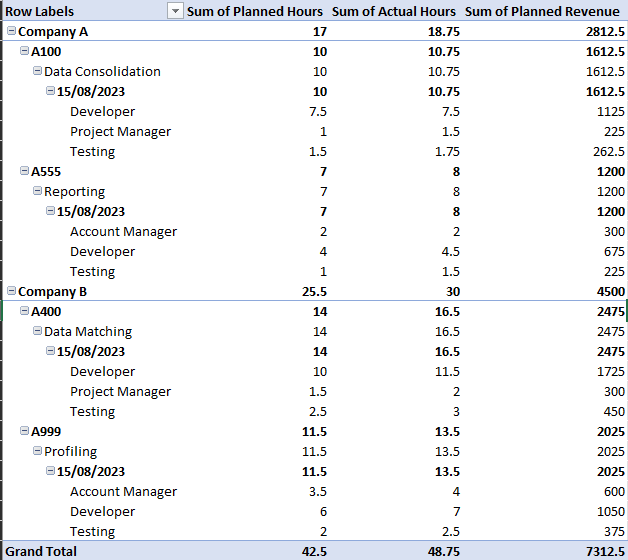Collapse the Data Consolidation row
Screen dimensions: 628x560
tap(37, 71)
